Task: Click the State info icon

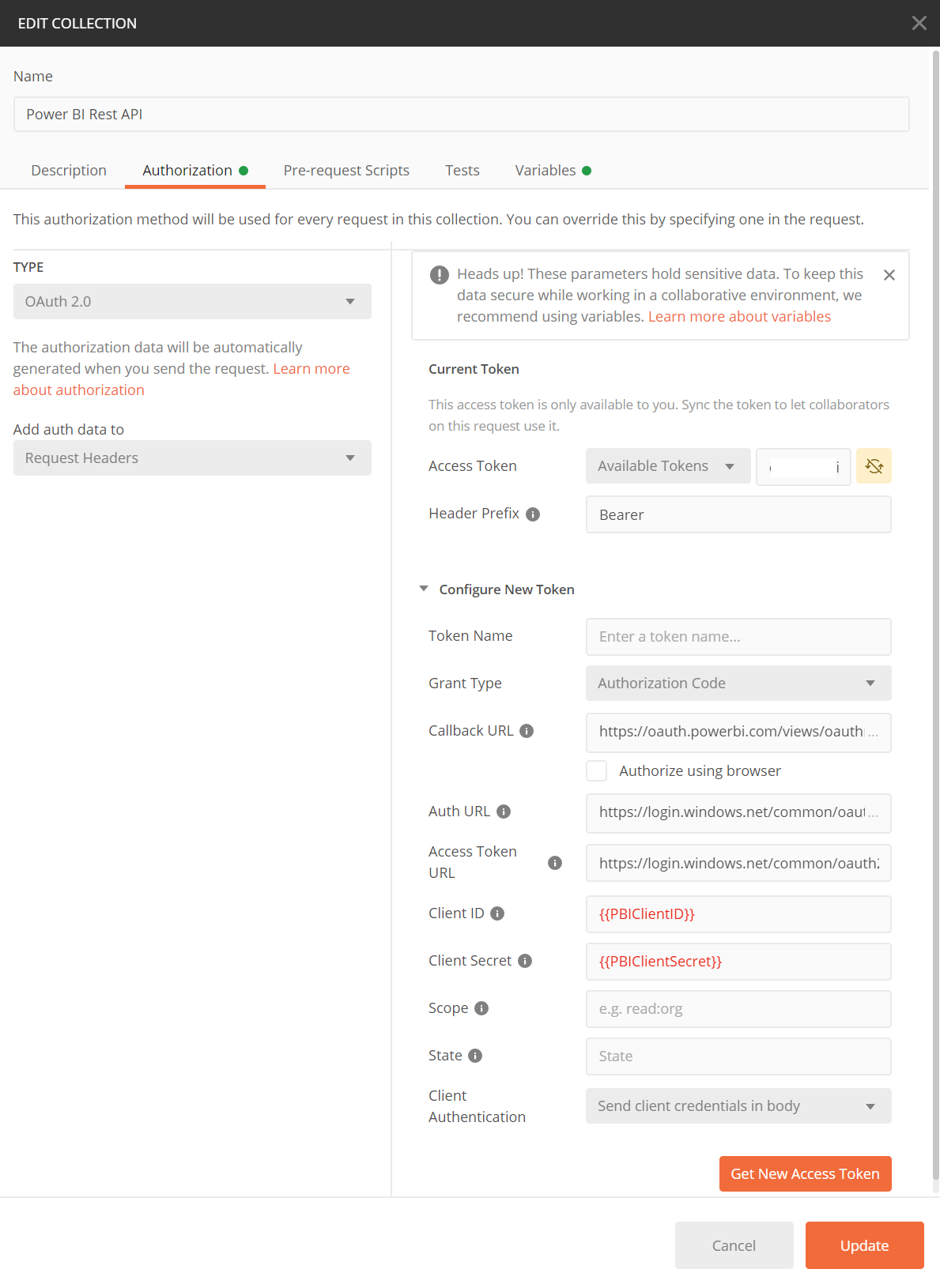Action: [x=474, y=1055]
